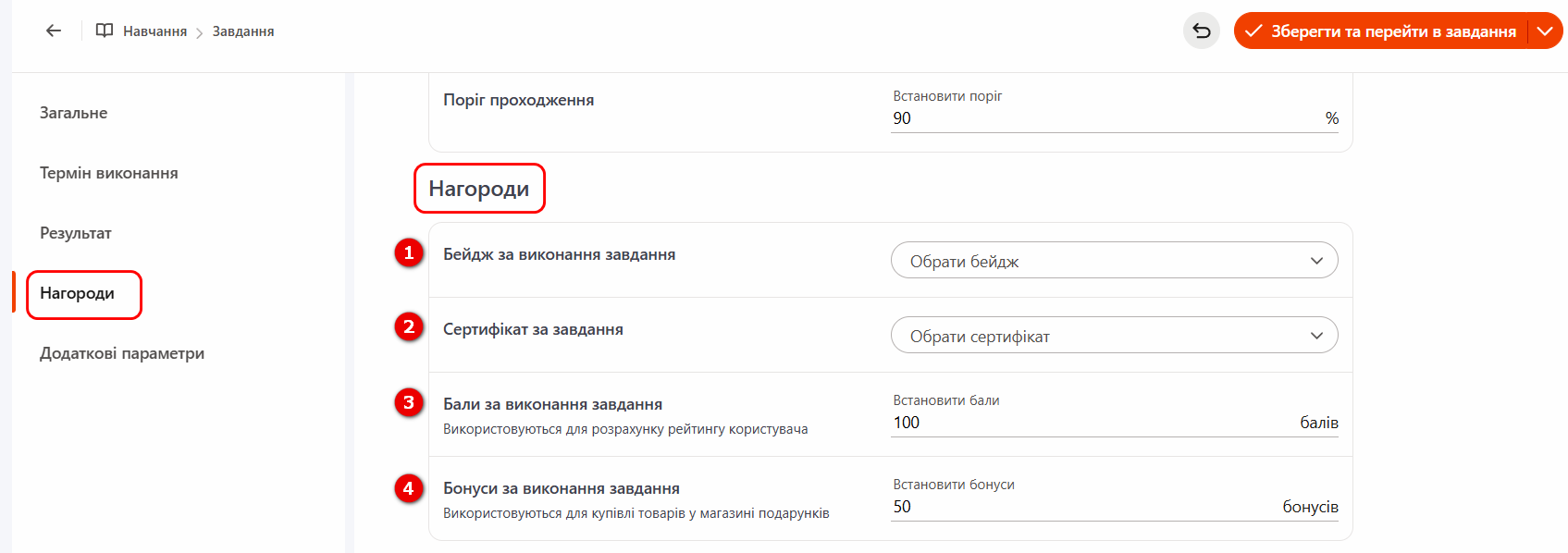Image resolution: width=1568 pixels, height=553 pixels.
Task: Click the book icon beside Навчання
Action: click(x=105, y=31)
